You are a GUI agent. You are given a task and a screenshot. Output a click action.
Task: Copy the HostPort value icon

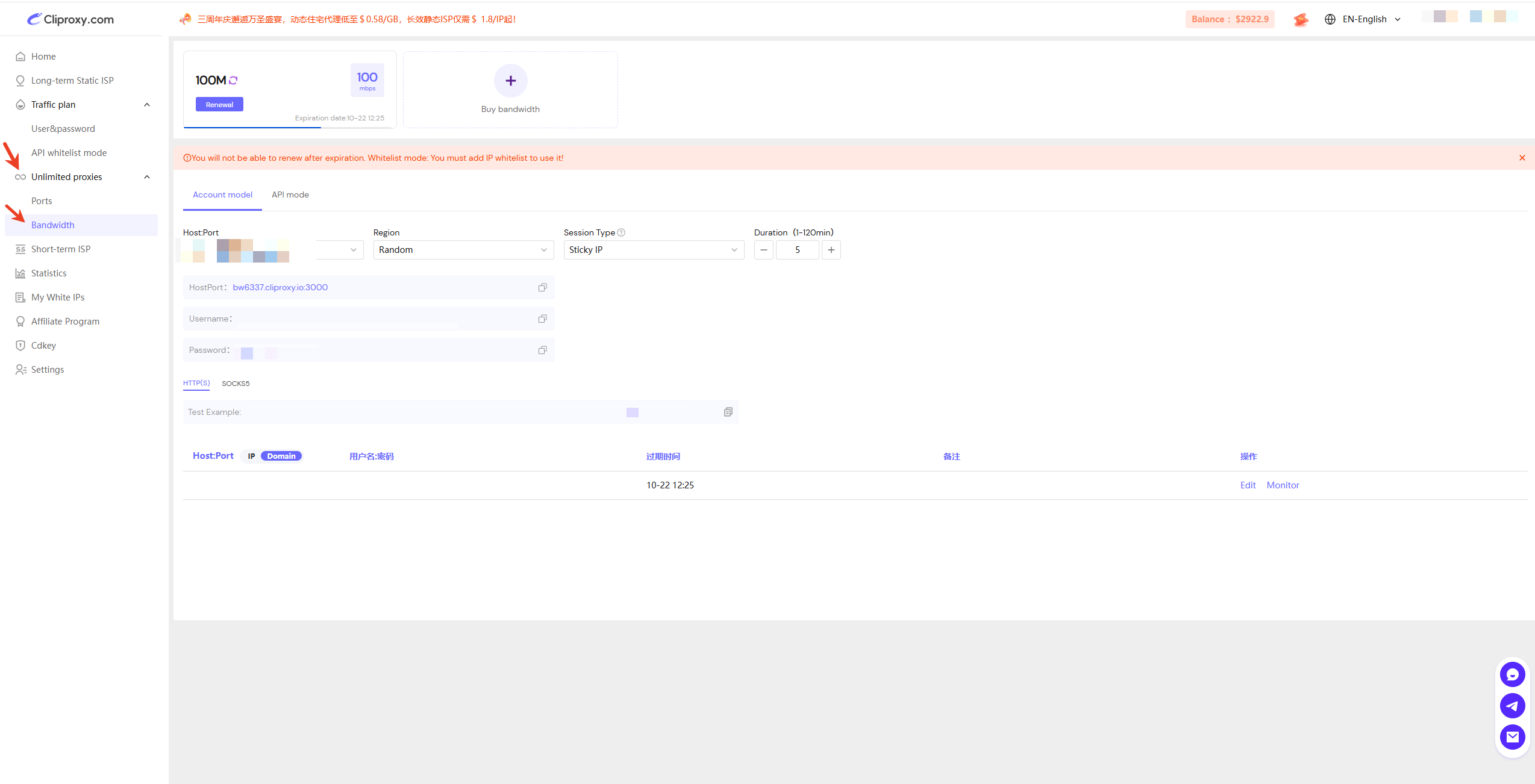(542, 287)
